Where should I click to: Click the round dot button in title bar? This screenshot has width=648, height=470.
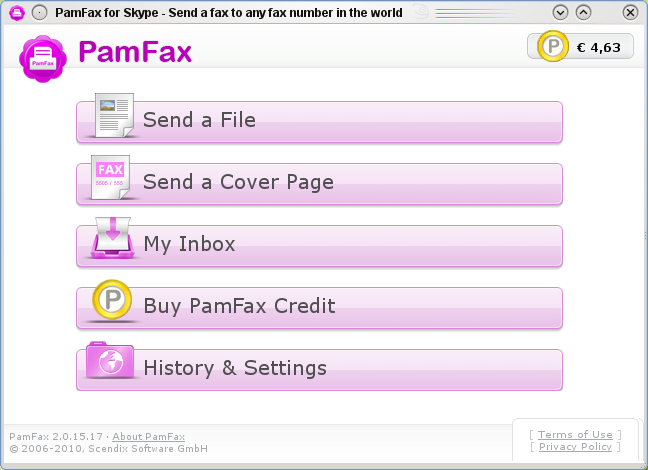pyautogui.click(x=40, y=13)
